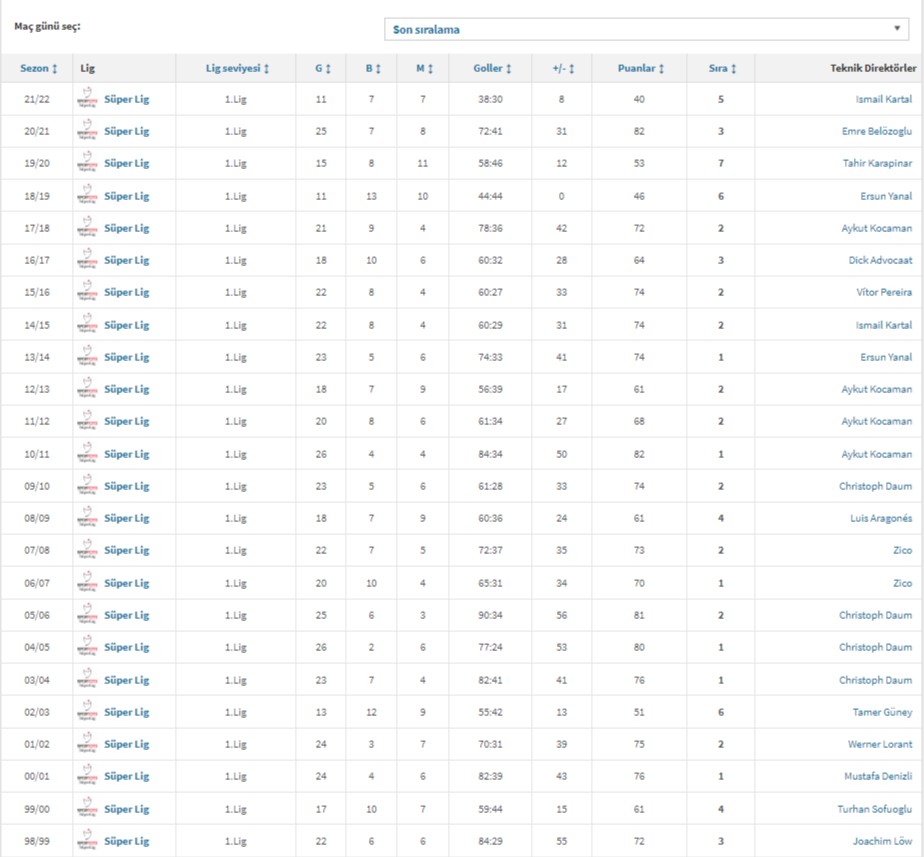Click league logo in 11/12 row

(x=87, y=421)
